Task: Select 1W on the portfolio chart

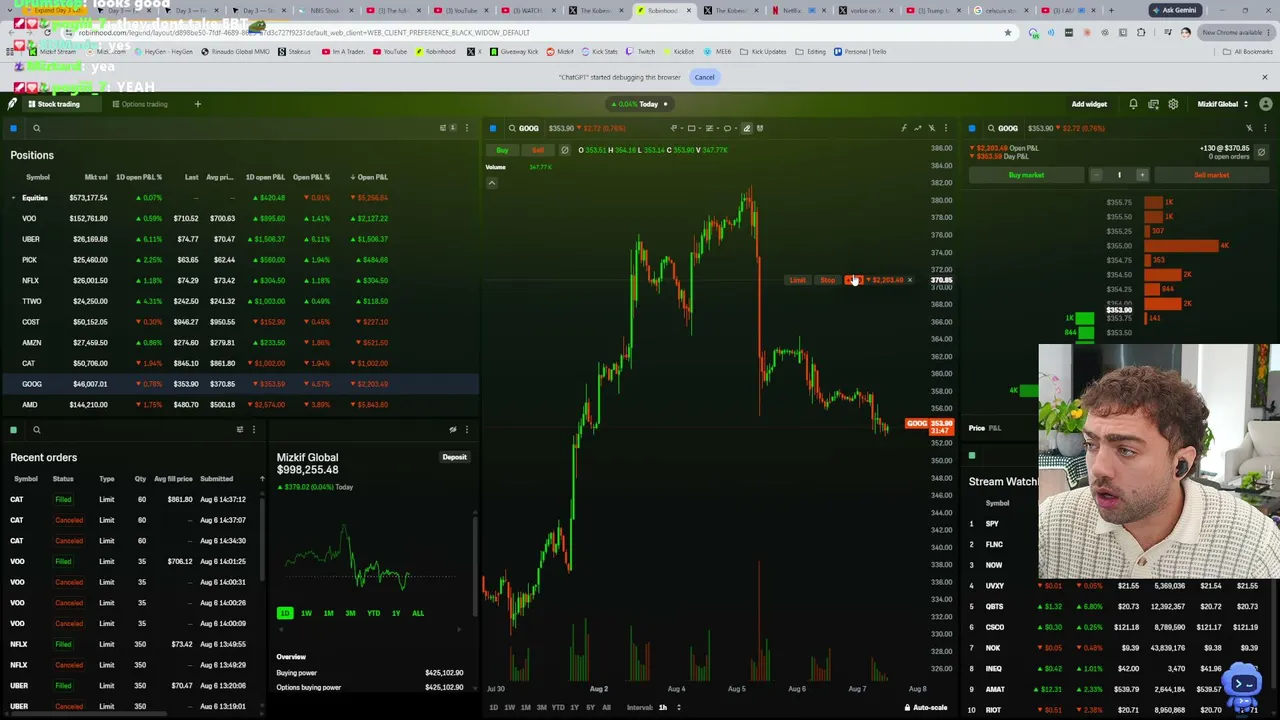Action: [306, 613]
